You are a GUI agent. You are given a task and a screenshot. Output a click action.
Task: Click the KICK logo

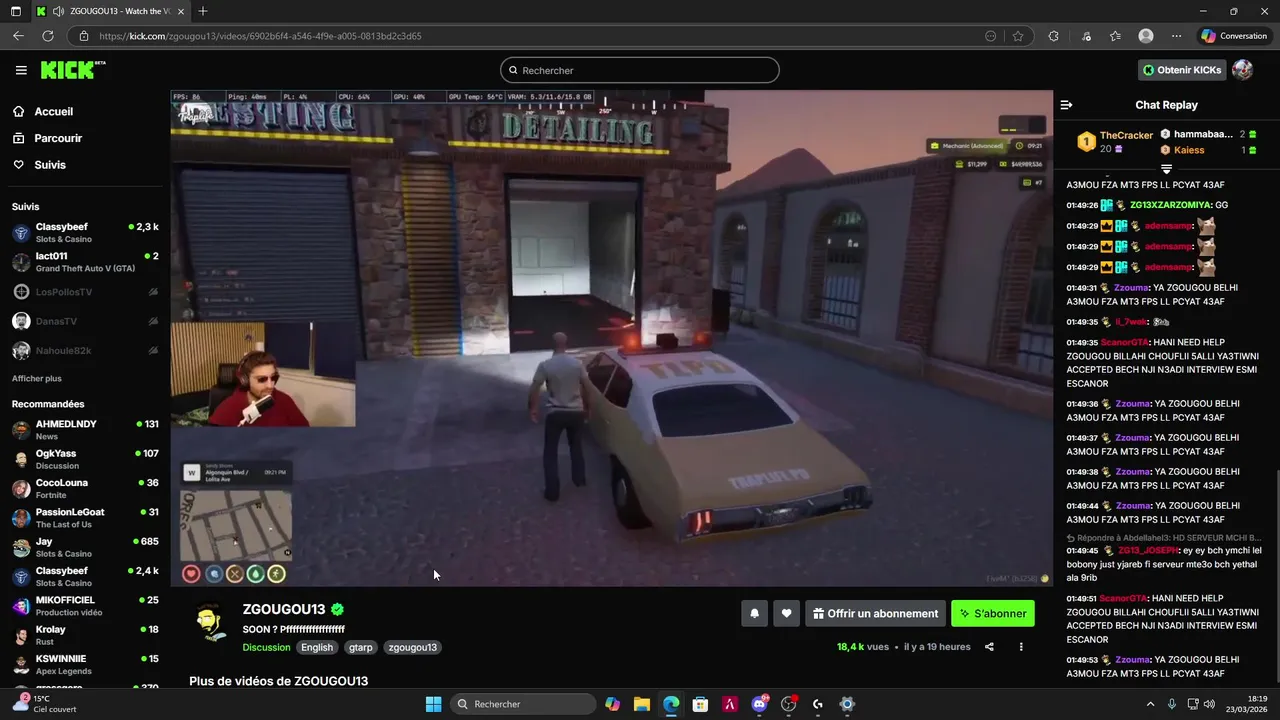point(72,70)
